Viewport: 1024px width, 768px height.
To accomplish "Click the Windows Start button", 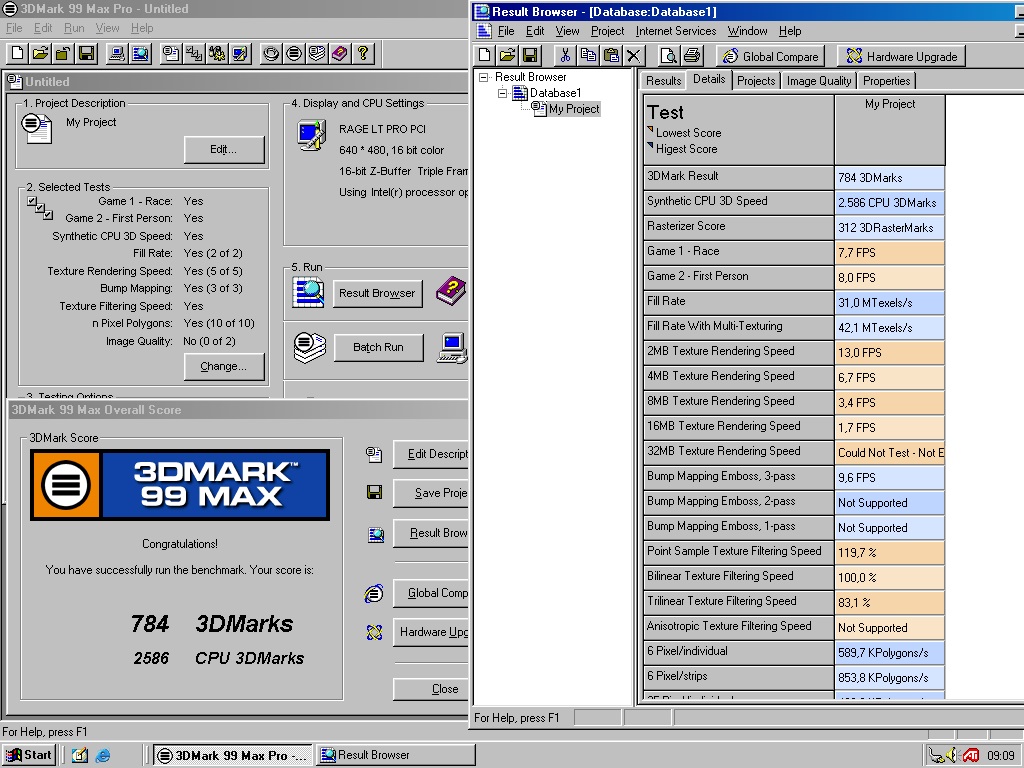I will (28, 756).
